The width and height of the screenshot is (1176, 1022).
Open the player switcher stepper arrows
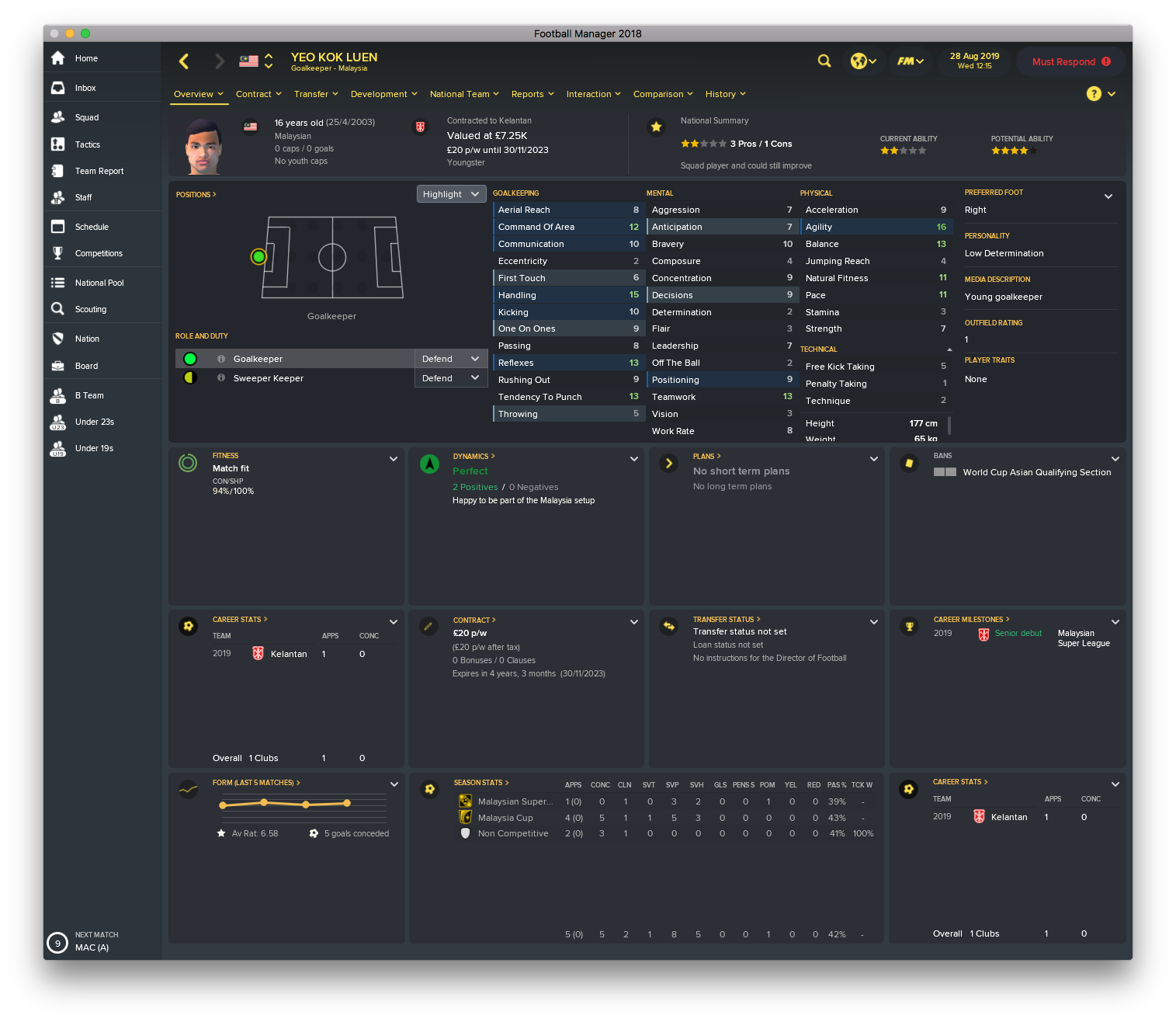coord(269,61)
